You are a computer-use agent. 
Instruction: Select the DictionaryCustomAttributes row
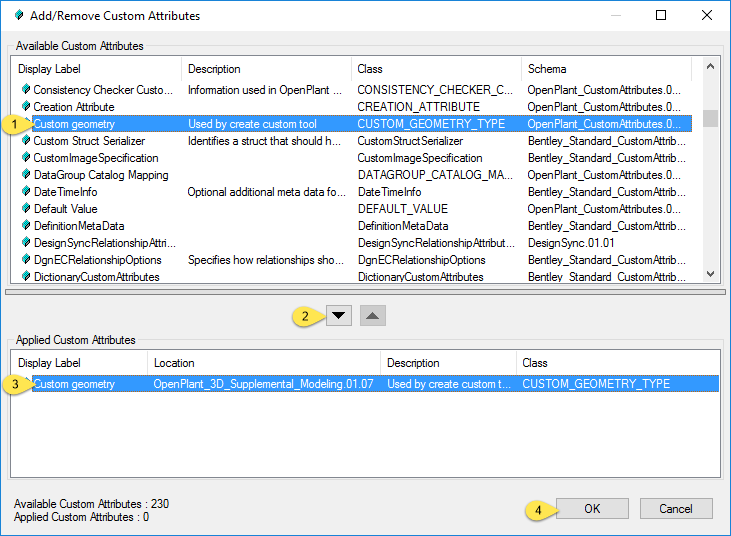click(x=96, y=277)
